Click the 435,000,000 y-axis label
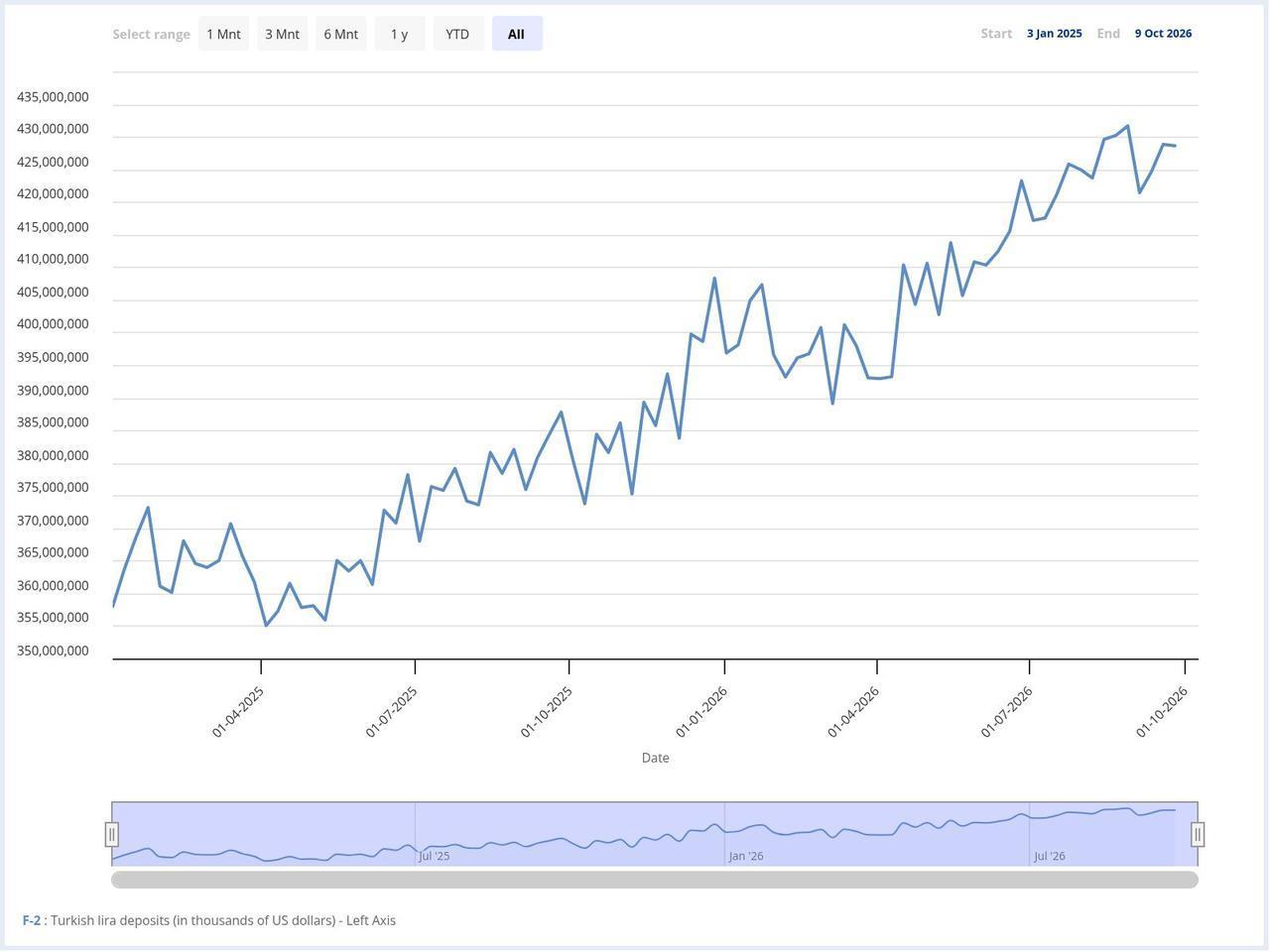This screenshot has height=952, width=1270. pos(54,97)
